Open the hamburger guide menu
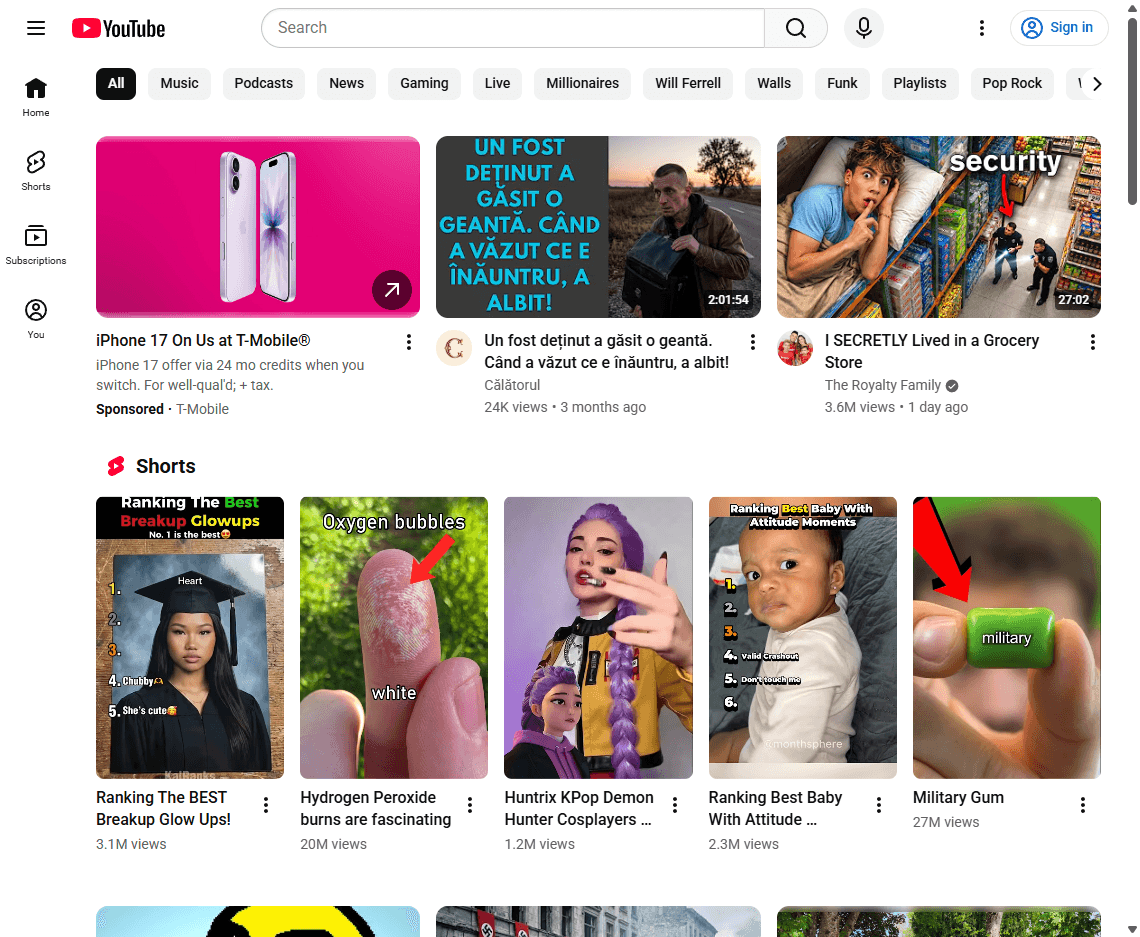Viewport: 1140px width, 937px height. (x=36, y=28)
